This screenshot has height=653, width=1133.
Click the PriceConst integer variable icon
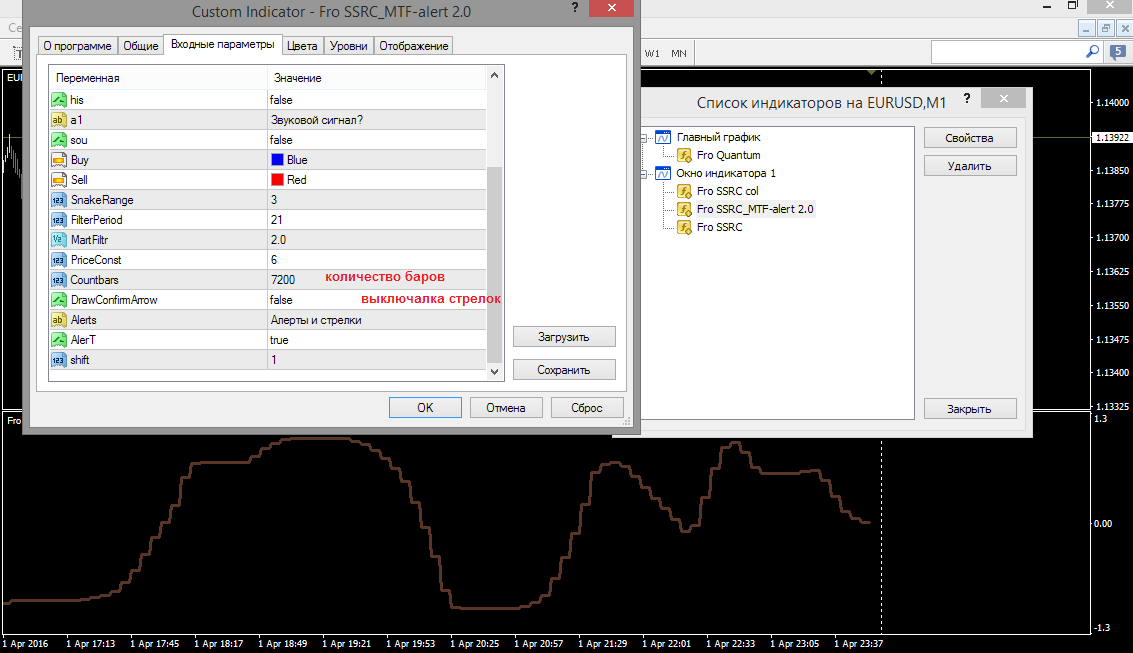[59, 260]
